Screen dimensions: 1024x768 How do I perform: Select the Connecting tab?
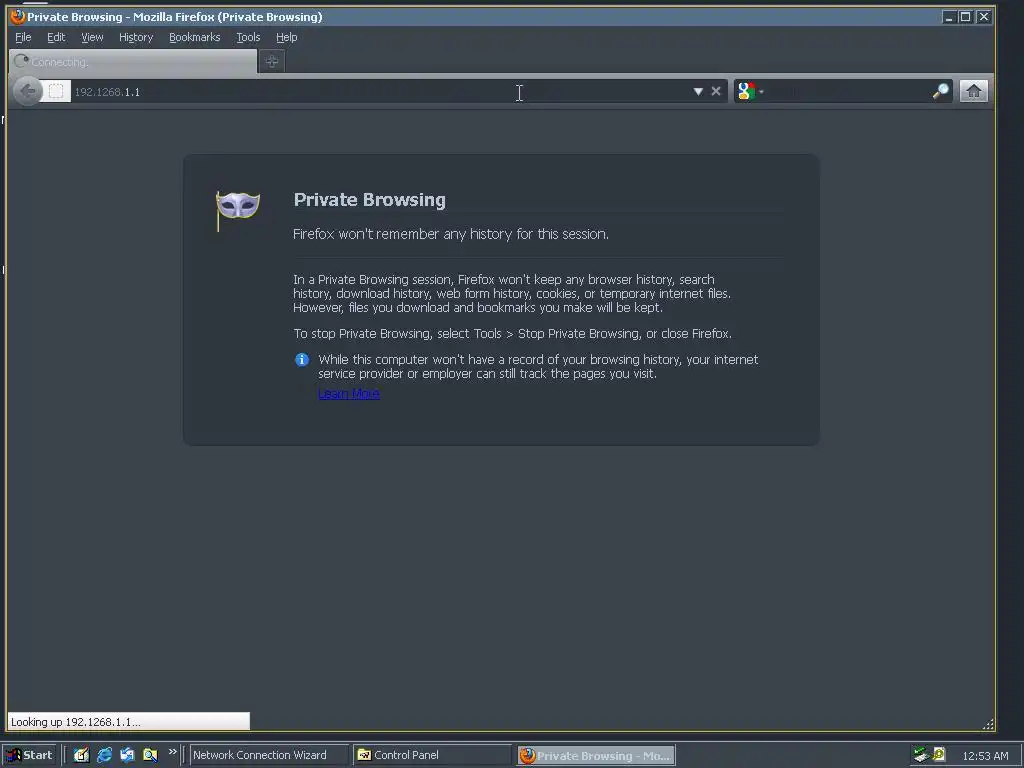click(x=133, y=61)
